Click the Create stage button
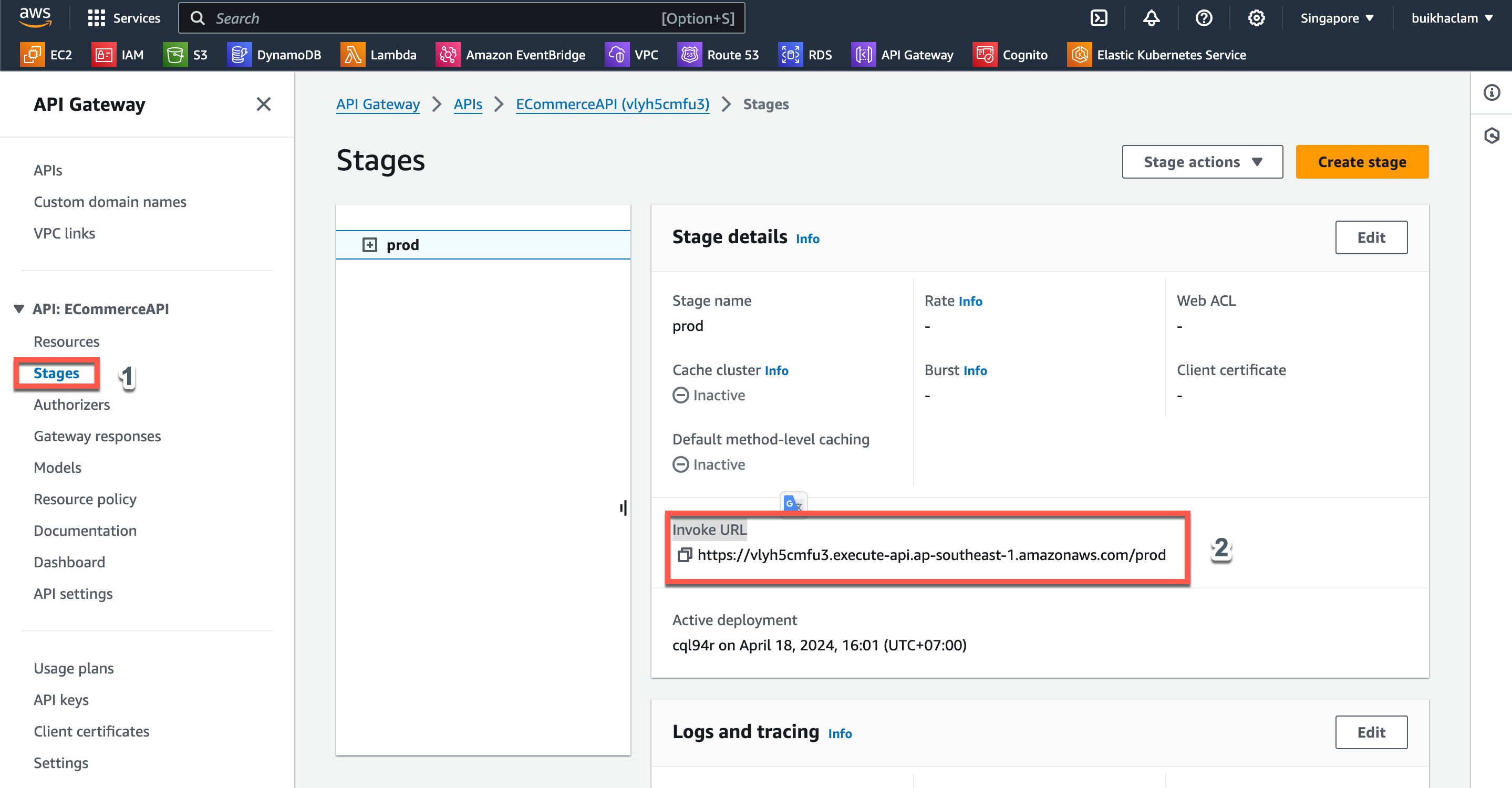This screenshot has width=1512, height=788. pos(1362,162)
